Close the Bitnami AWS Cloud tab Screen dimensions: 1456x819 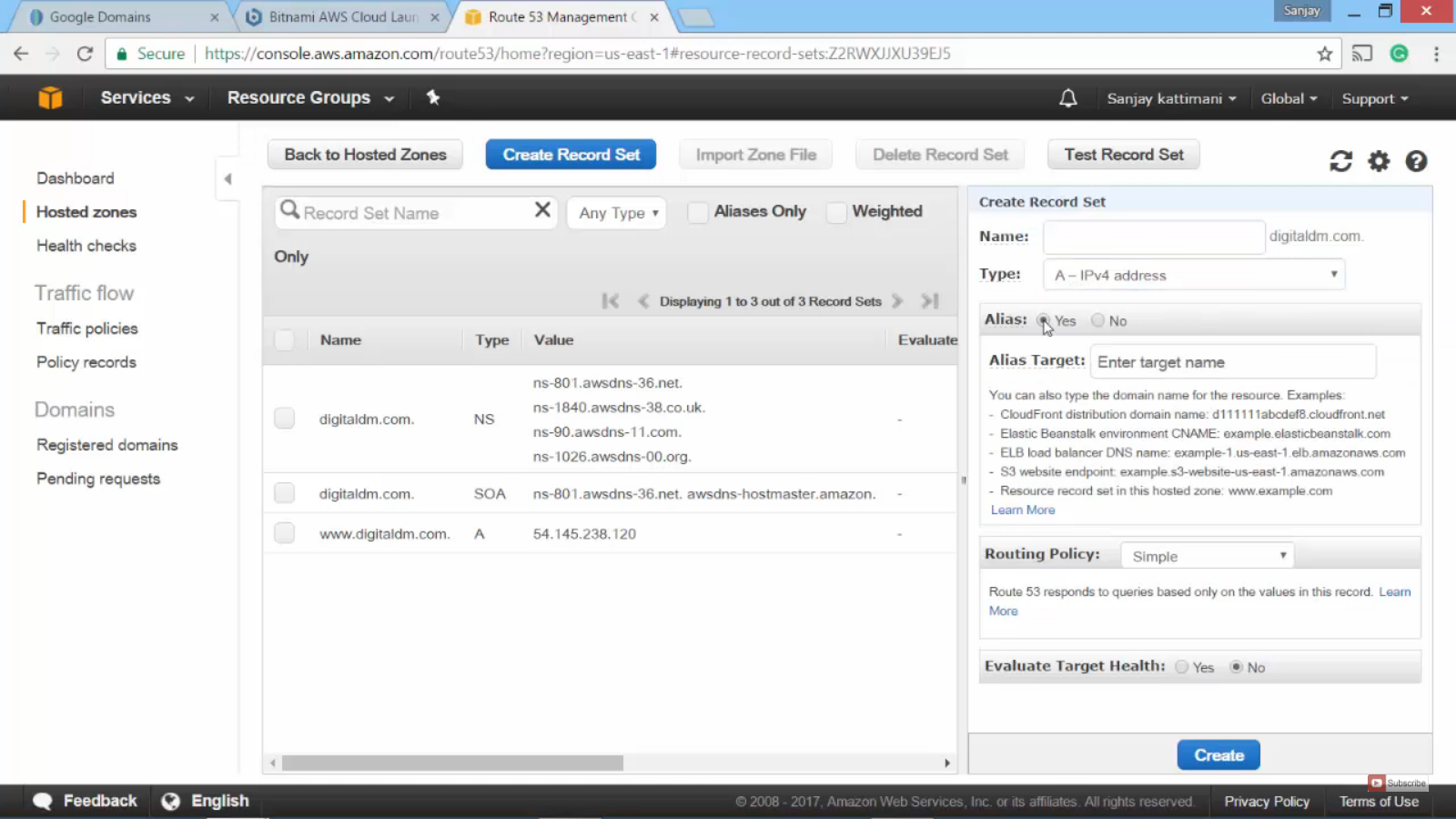pyautogui.click(x=434, y=17)
